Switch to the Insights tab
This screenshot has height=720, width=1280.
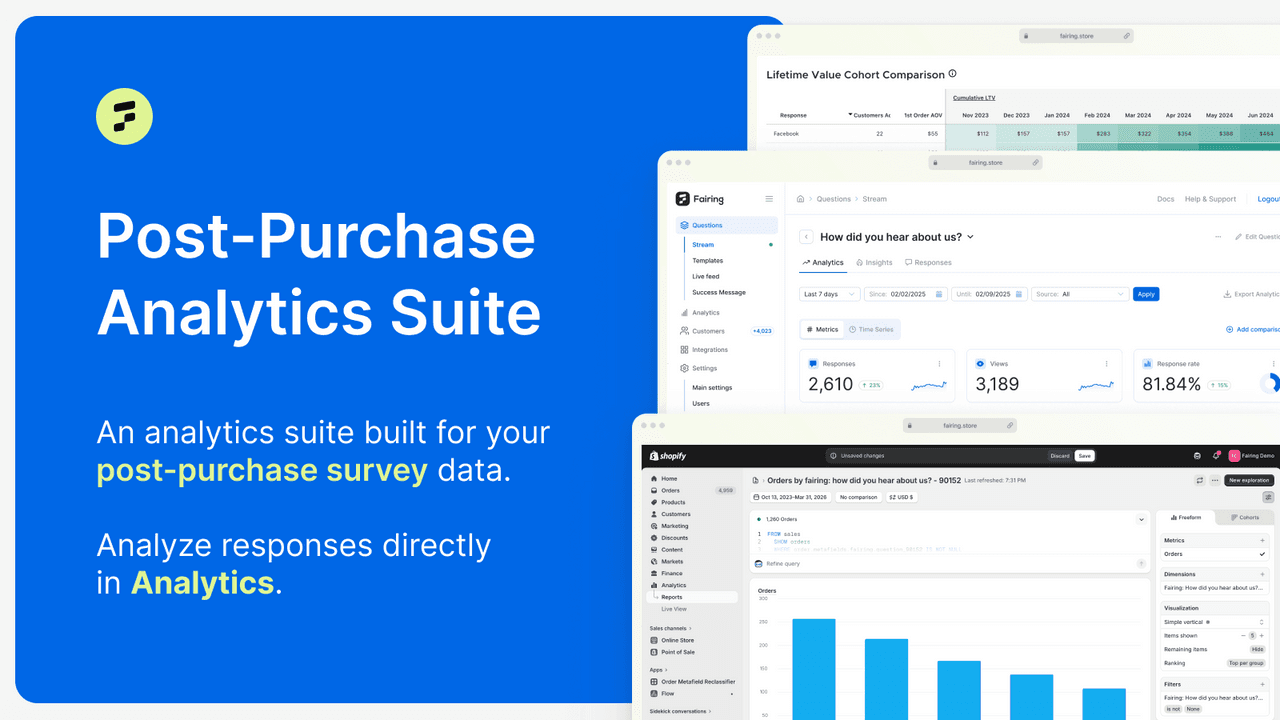[875, 262]
